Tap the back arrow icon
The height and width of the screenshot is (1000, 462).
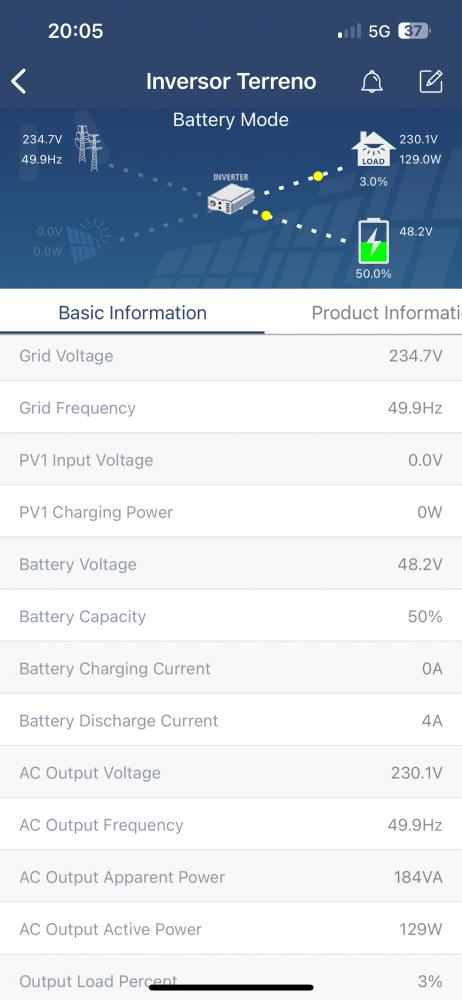(19, 82)
